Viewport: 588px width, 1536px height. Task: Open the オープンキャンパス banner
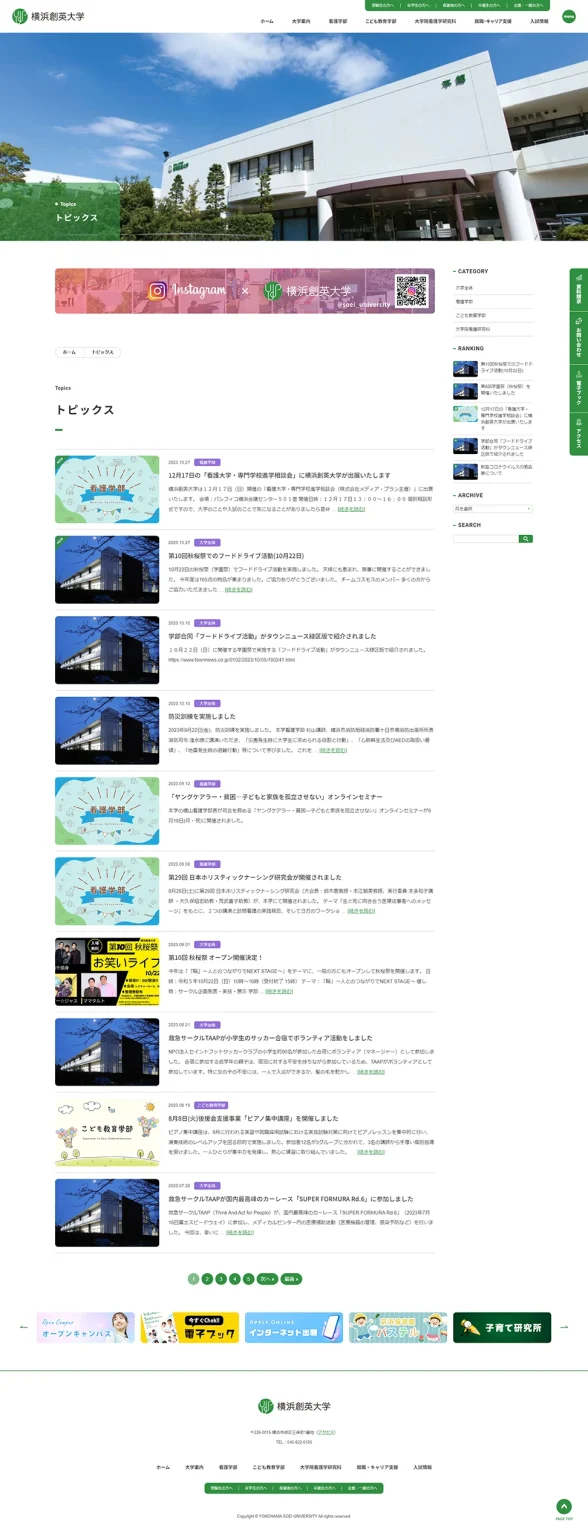(86, 1327)
